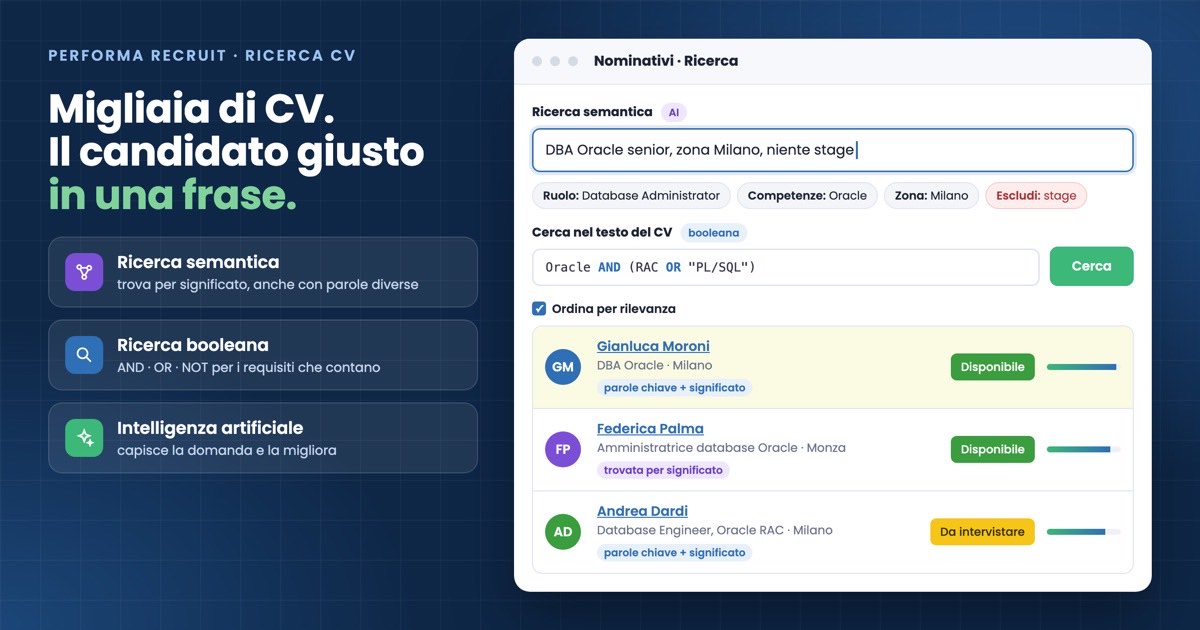Click relevance bar for Federica Palma
1200x630 pixels.
tap(1083, 450)
